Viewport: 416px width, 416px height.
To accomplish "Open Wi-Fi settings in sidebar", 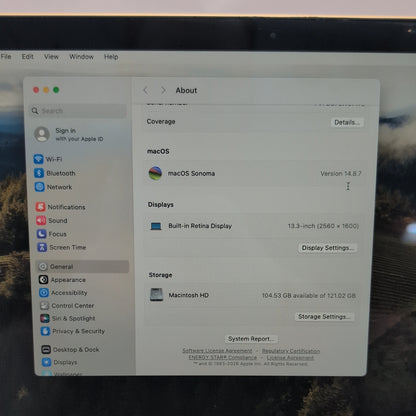I will click(48, 159).
